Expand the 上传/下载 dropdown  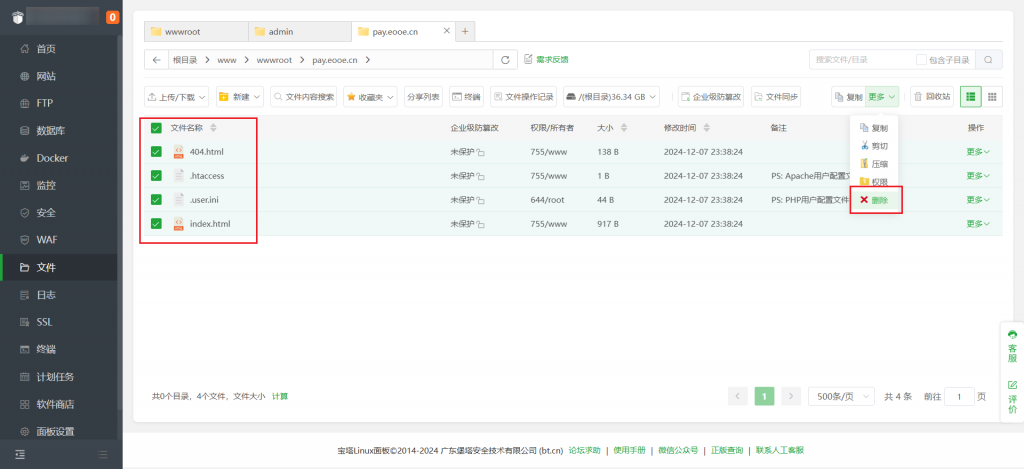177,97
